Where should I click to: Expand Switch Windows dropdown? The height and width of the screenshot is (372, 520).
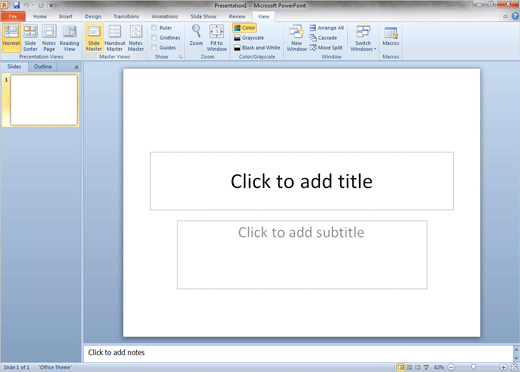click(x=363, y=38)
